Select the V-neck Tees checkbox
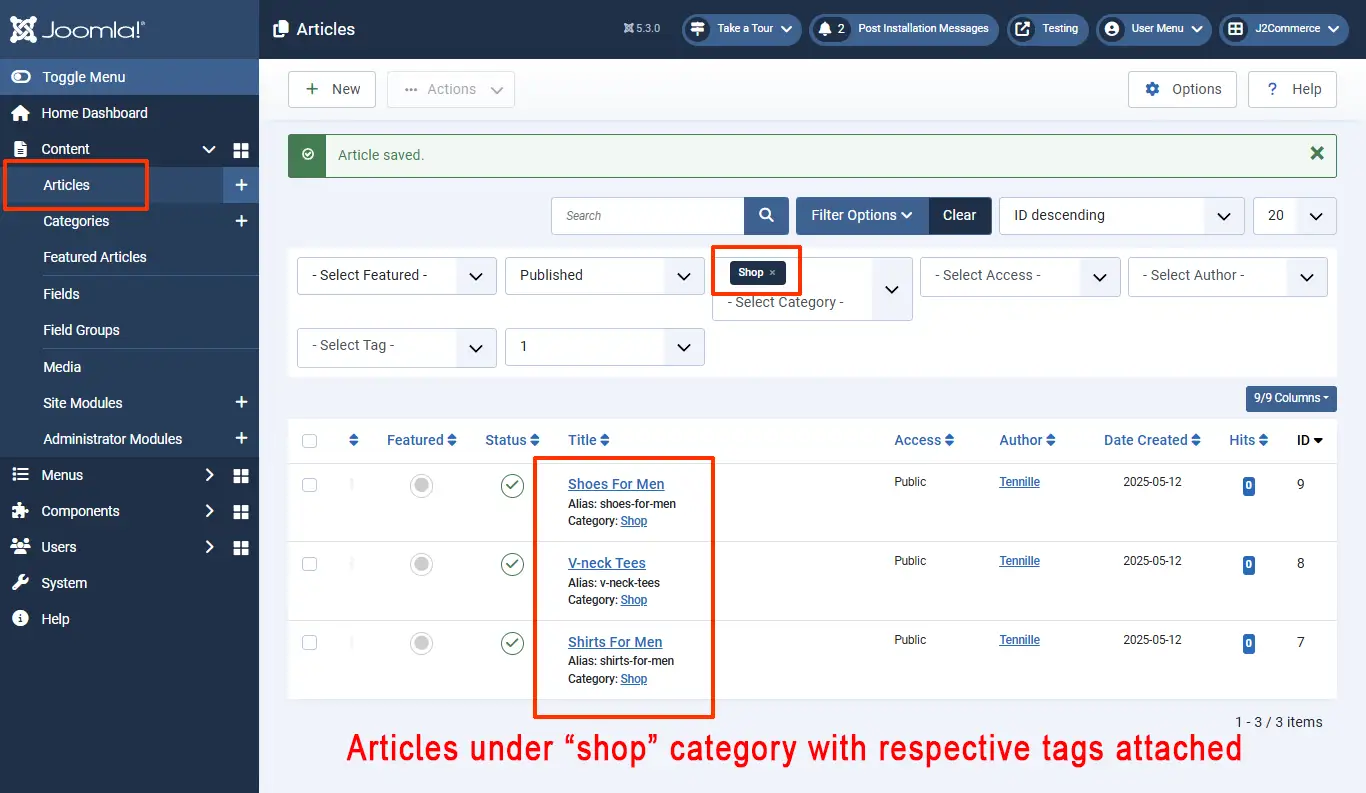The image size is (1366, 793). click(x=309, y=563)
